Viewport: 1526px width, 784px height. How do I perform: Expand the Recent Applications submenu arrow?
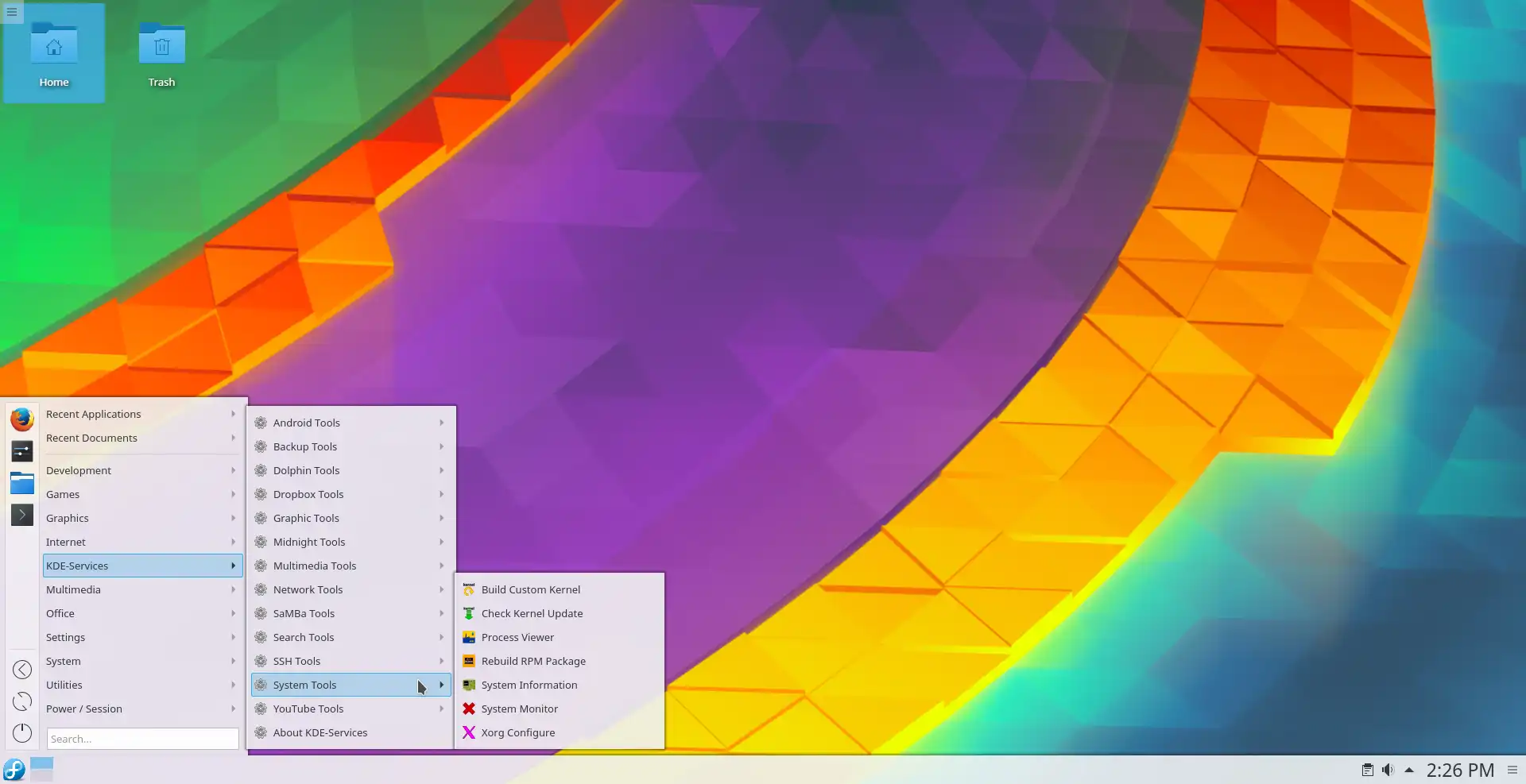tap(234, 414)
